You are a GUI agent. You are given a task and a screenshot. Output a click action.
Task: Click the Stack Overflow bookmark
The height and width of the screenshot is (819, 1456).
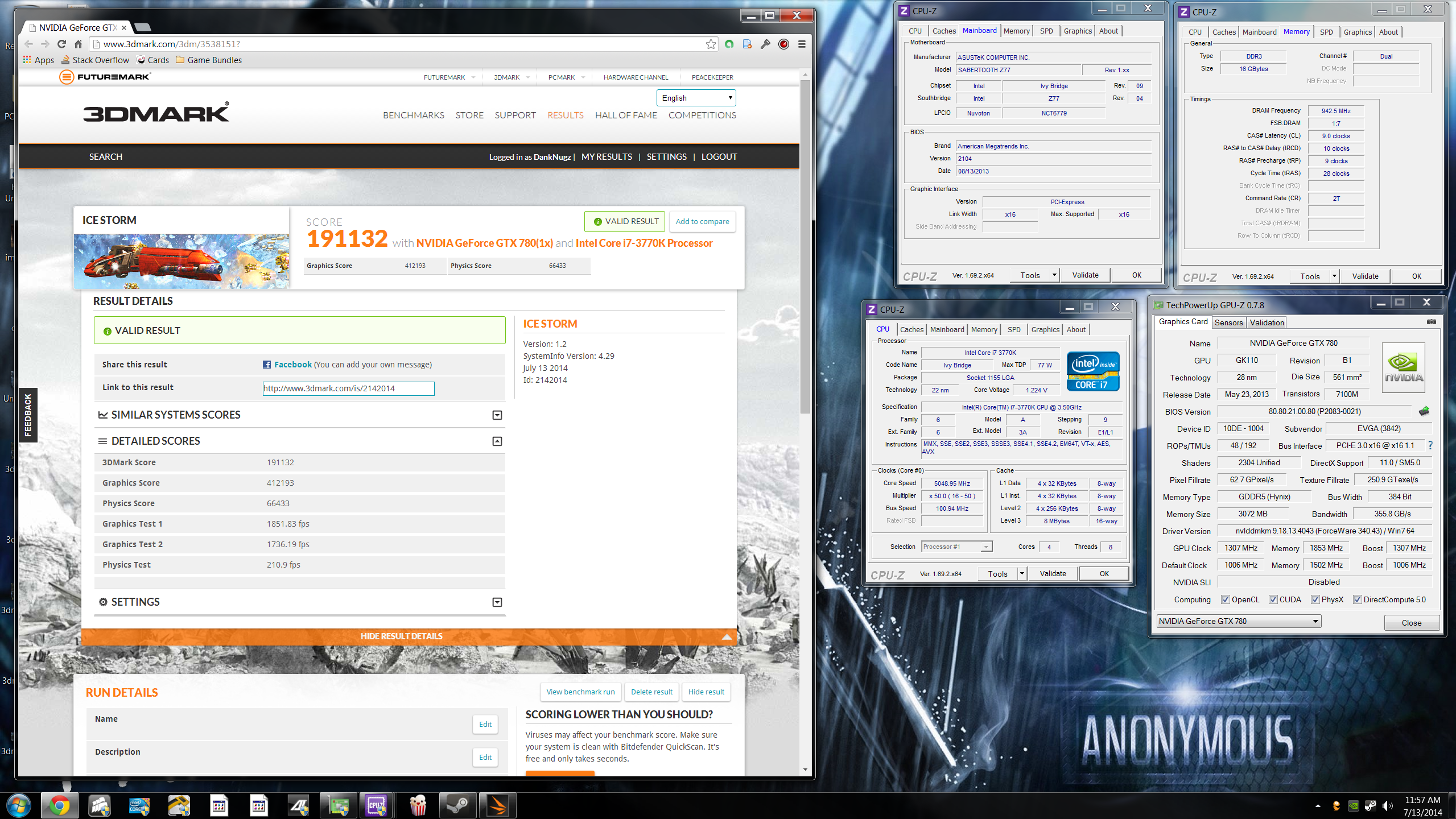[x=94, y=60]
